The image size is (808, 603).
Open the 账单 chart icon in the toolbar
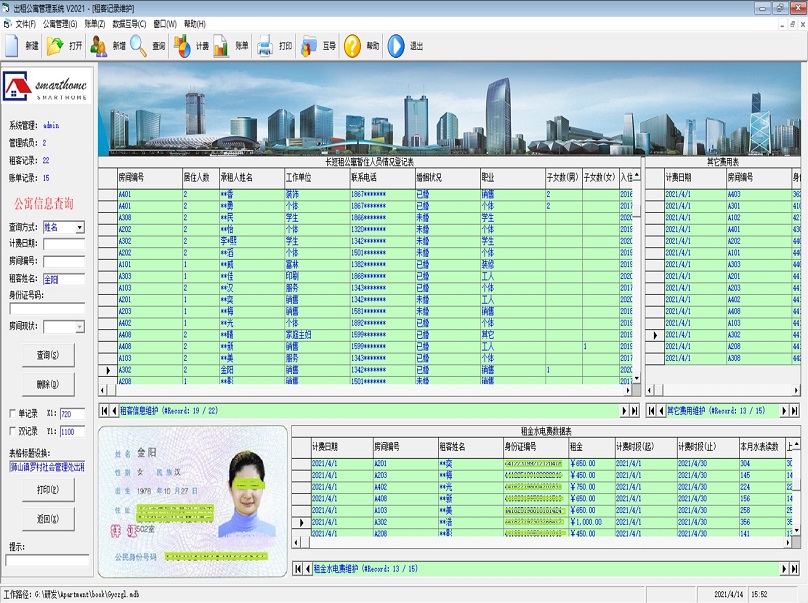[221, 46]
